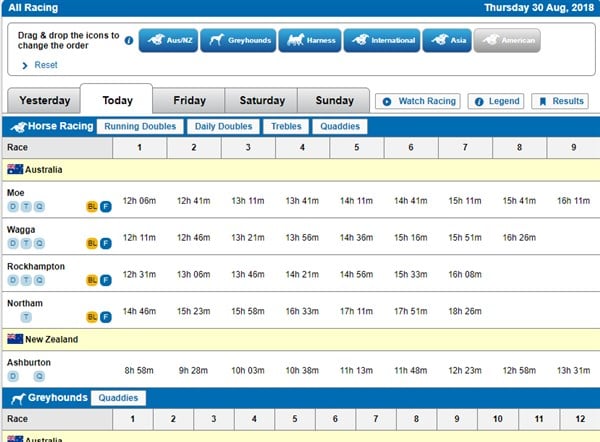The image size is (600, 442).
Task: Click the Moe F icon
Action: (106, 207)
